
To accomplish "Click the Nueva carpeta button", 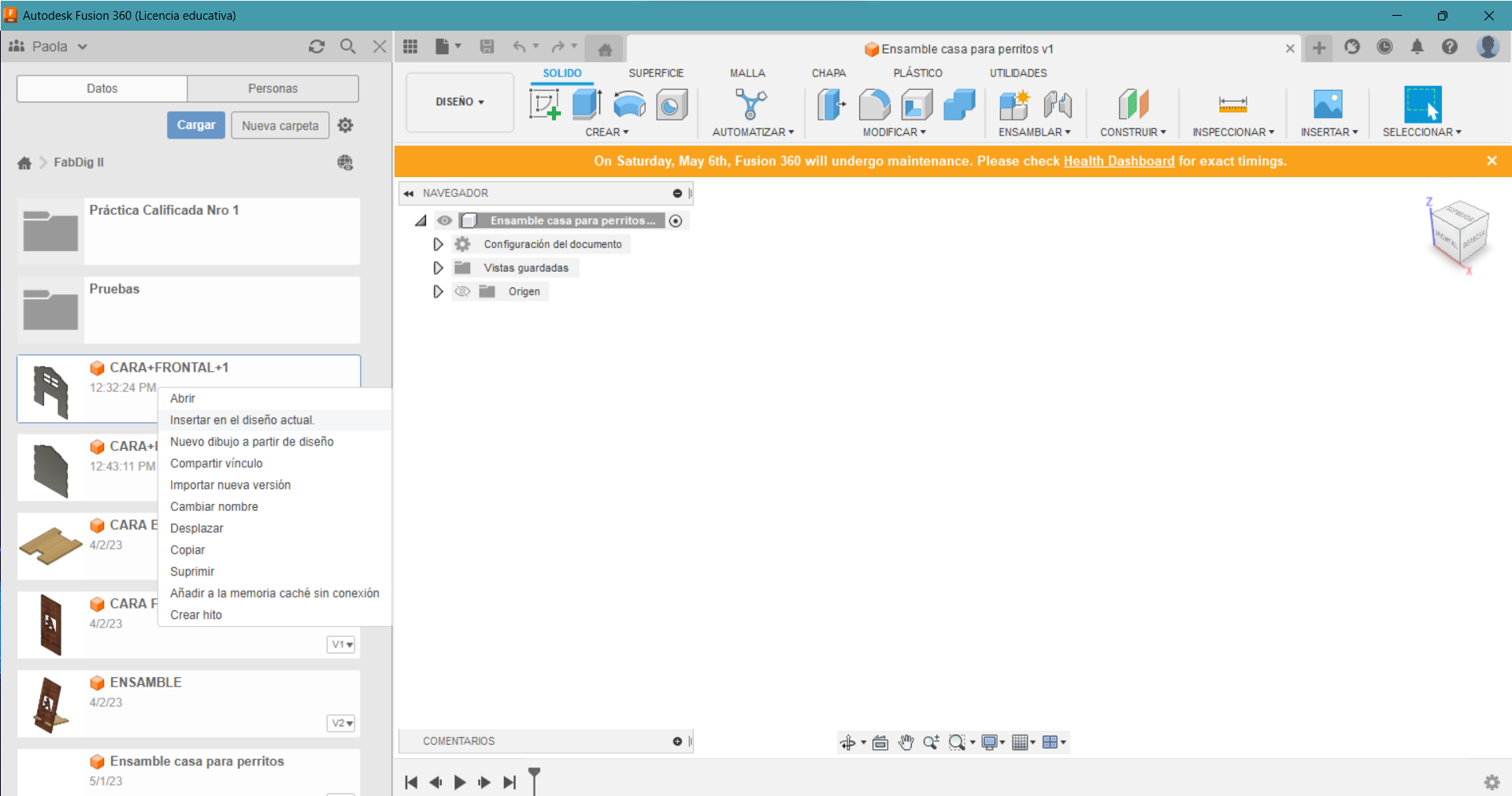I will point(280,125).
